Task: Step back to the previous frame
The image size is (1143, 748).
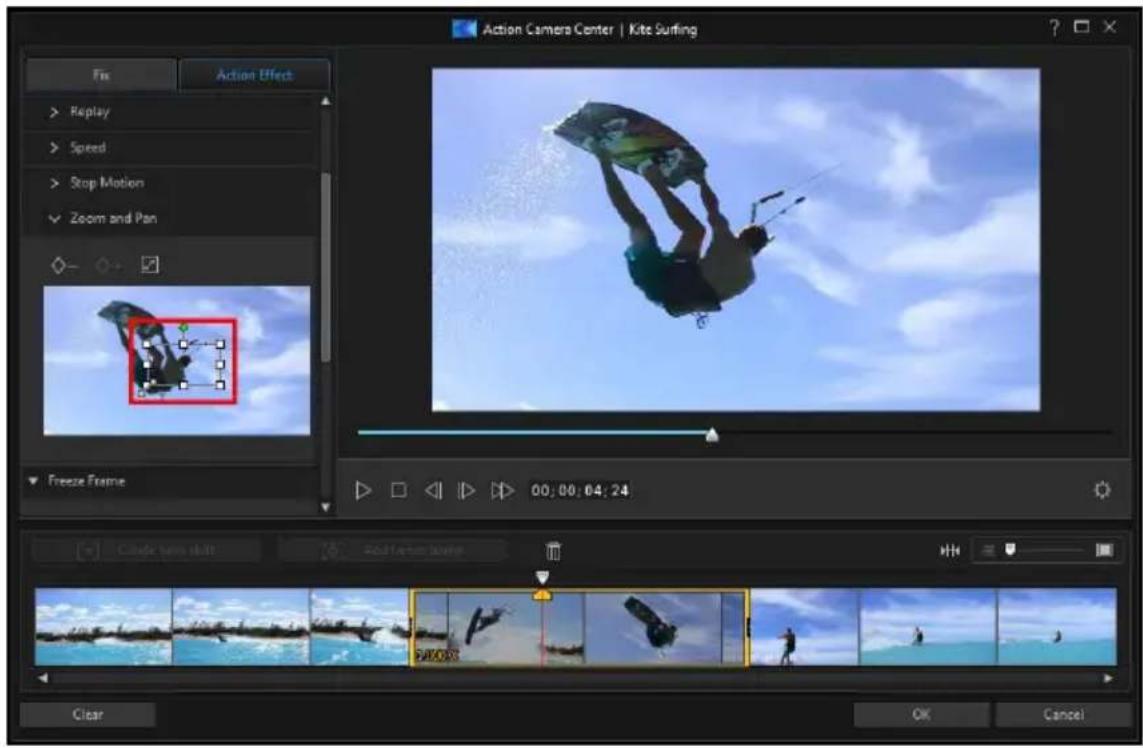Action: (x=433, y=491)
